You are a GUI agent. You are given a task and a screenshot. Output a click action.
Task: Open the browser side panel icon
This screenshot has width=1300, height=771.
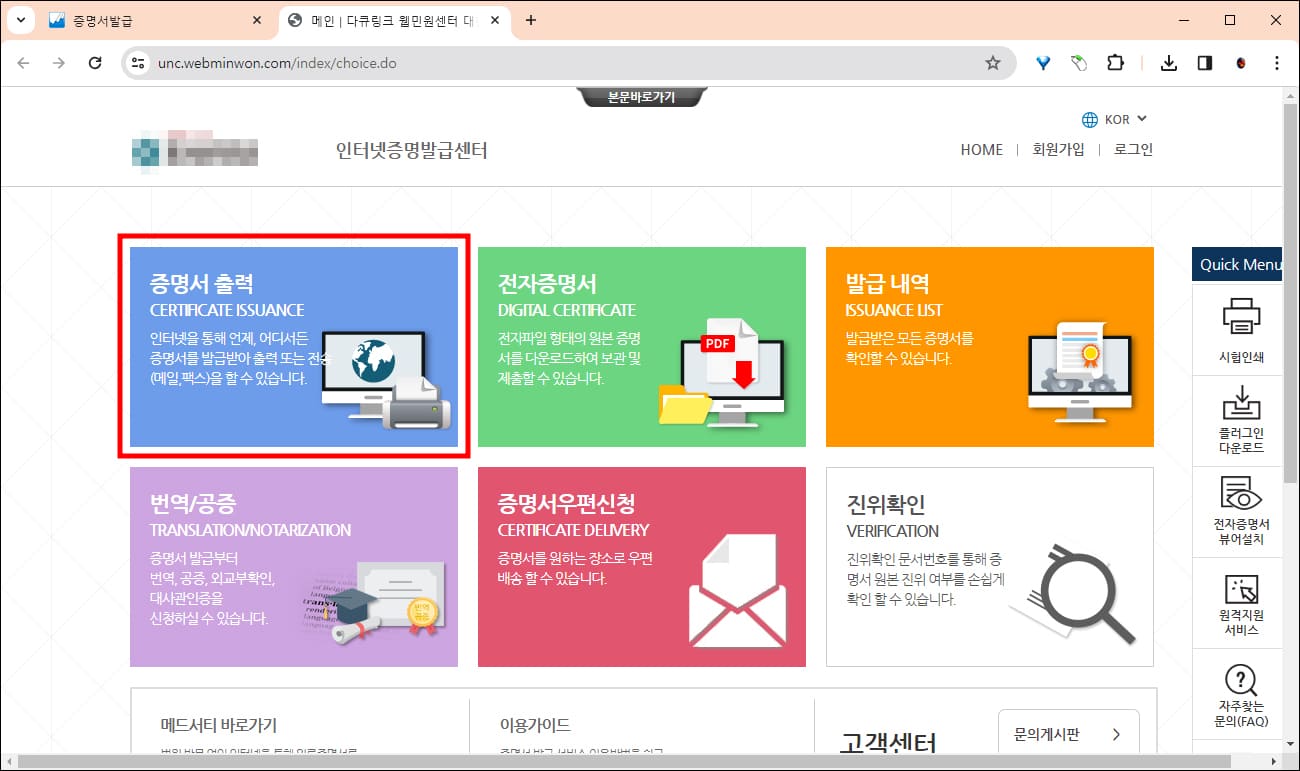pyautogui.click(x=1205, y=62)
